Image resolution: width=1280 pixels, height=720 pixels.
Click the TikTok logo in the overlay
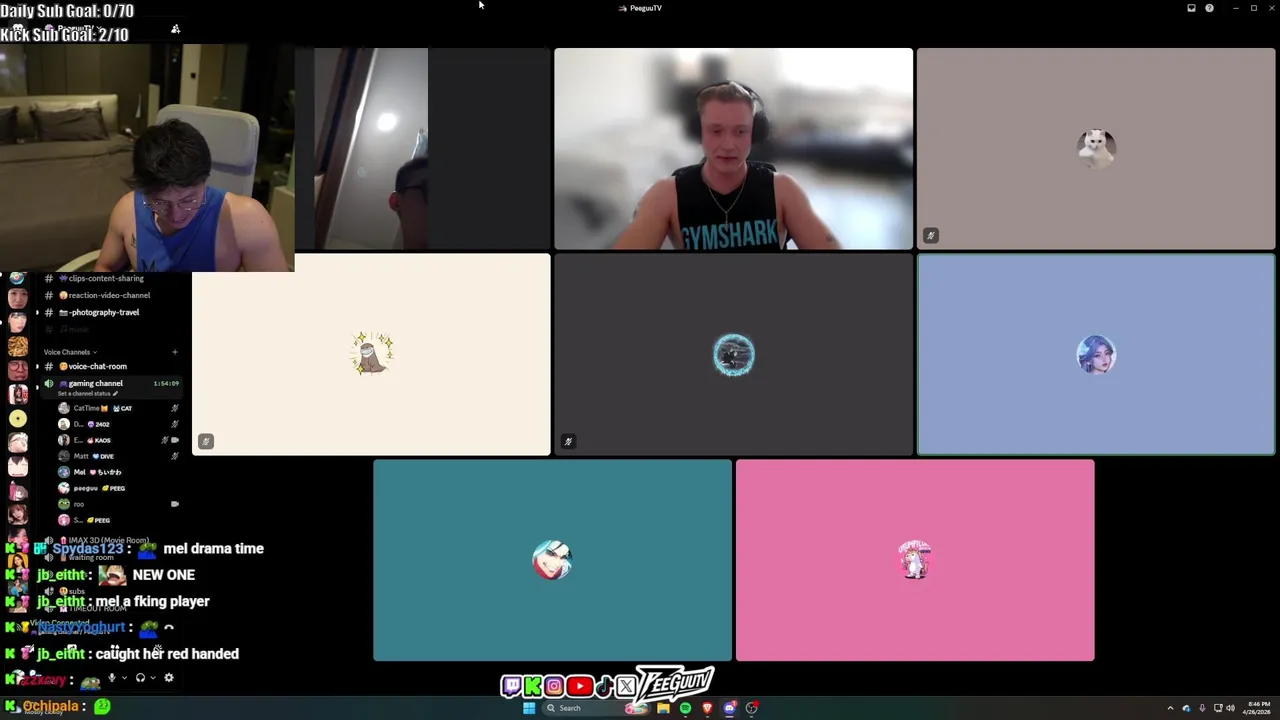point(604,686)
